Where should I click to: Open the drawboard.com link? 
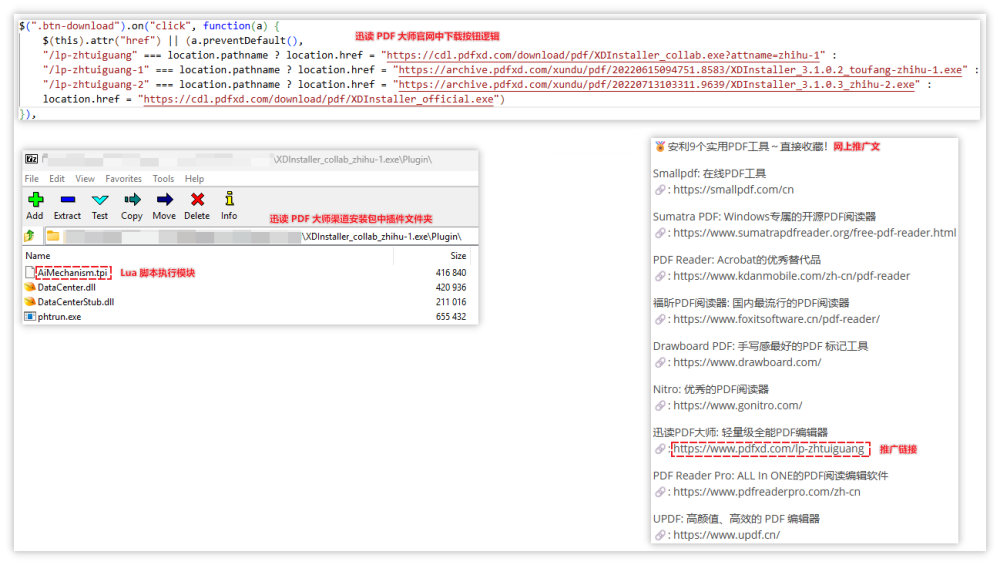tap(747, 363)
